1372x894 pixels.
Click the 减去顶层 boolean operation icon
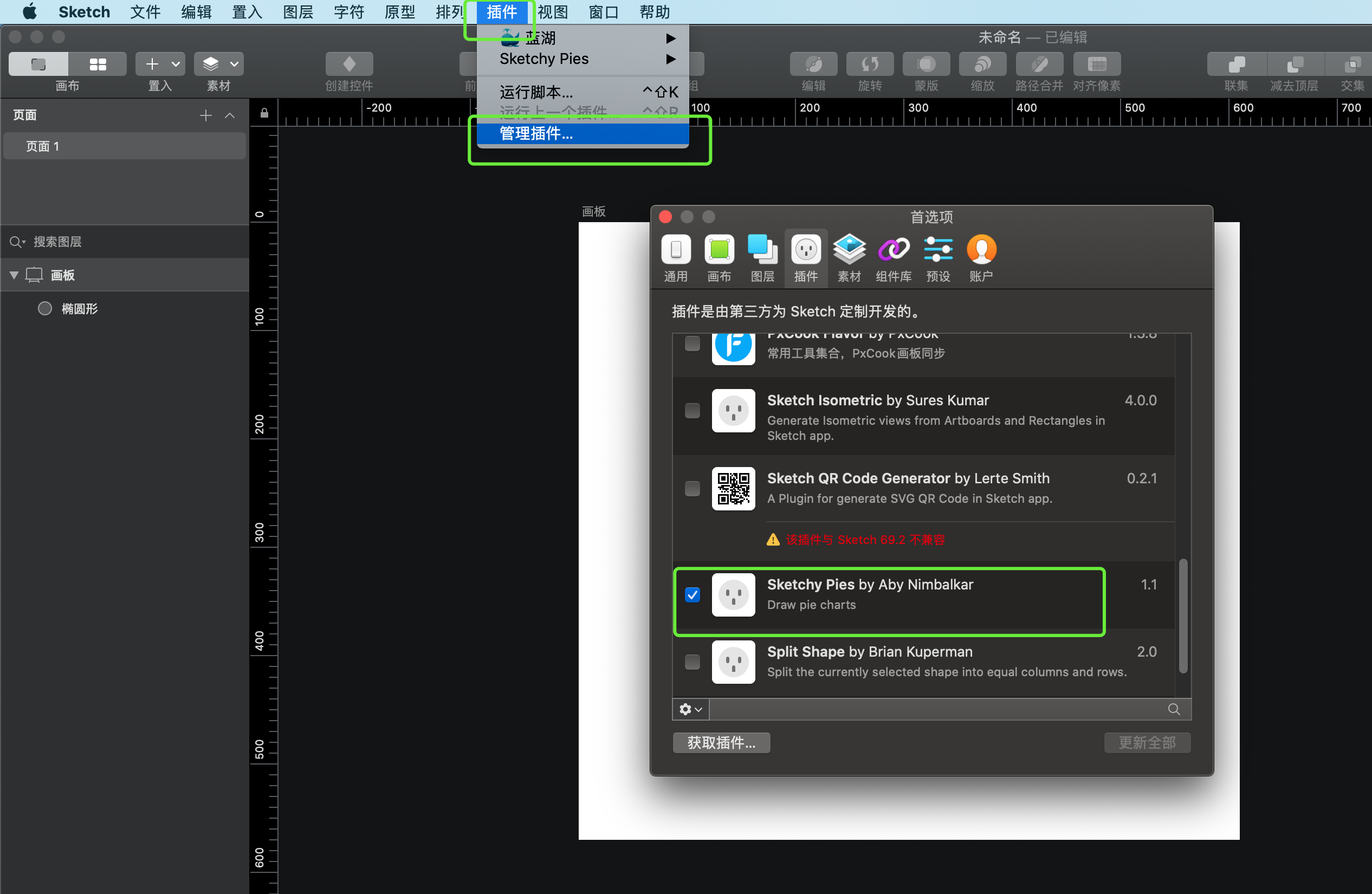(x=1295, y=63)
